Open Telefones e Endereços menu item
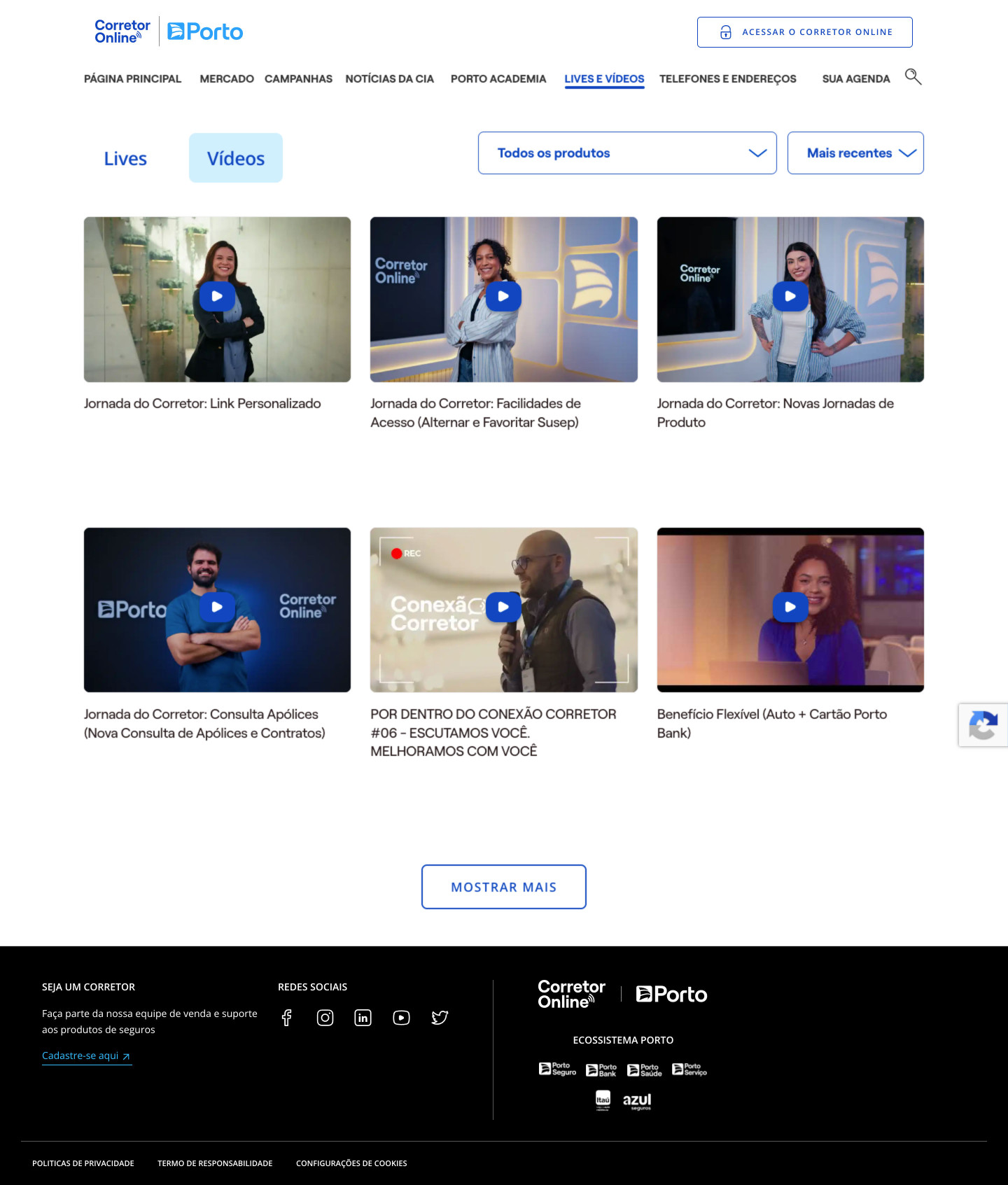The height and width of the screenshot is (1185, 1008). pos(727,79)
